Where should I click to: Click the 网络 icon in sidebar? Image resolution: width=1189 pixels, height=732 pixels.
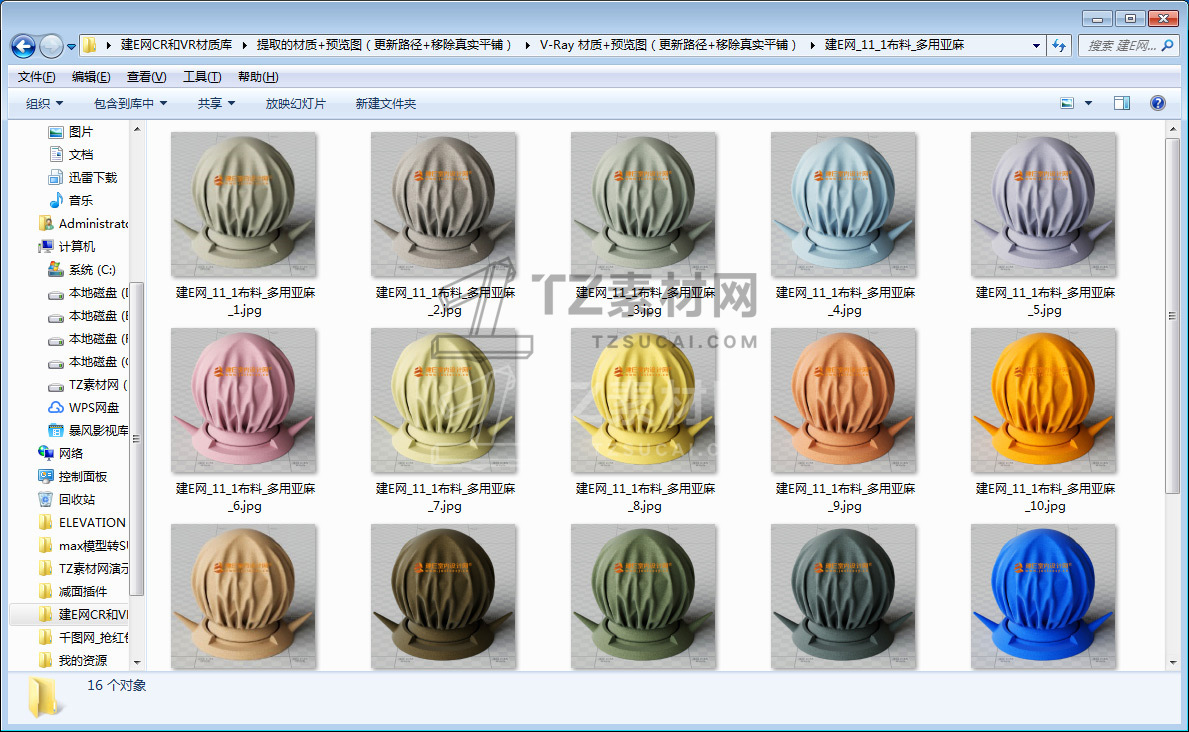coord(45,453)
